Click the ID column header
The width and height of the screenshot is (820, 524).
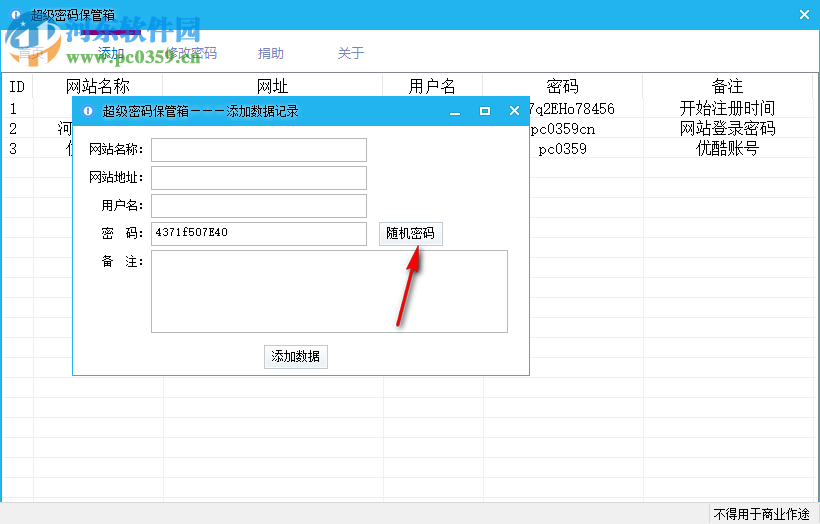tap(17, 86)
